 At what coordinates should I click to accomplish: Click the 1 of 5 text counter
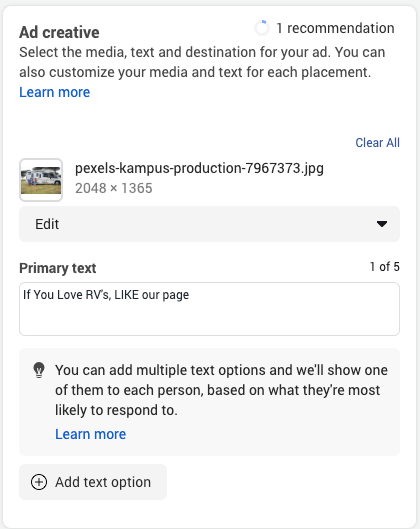[x=385, y=267]
